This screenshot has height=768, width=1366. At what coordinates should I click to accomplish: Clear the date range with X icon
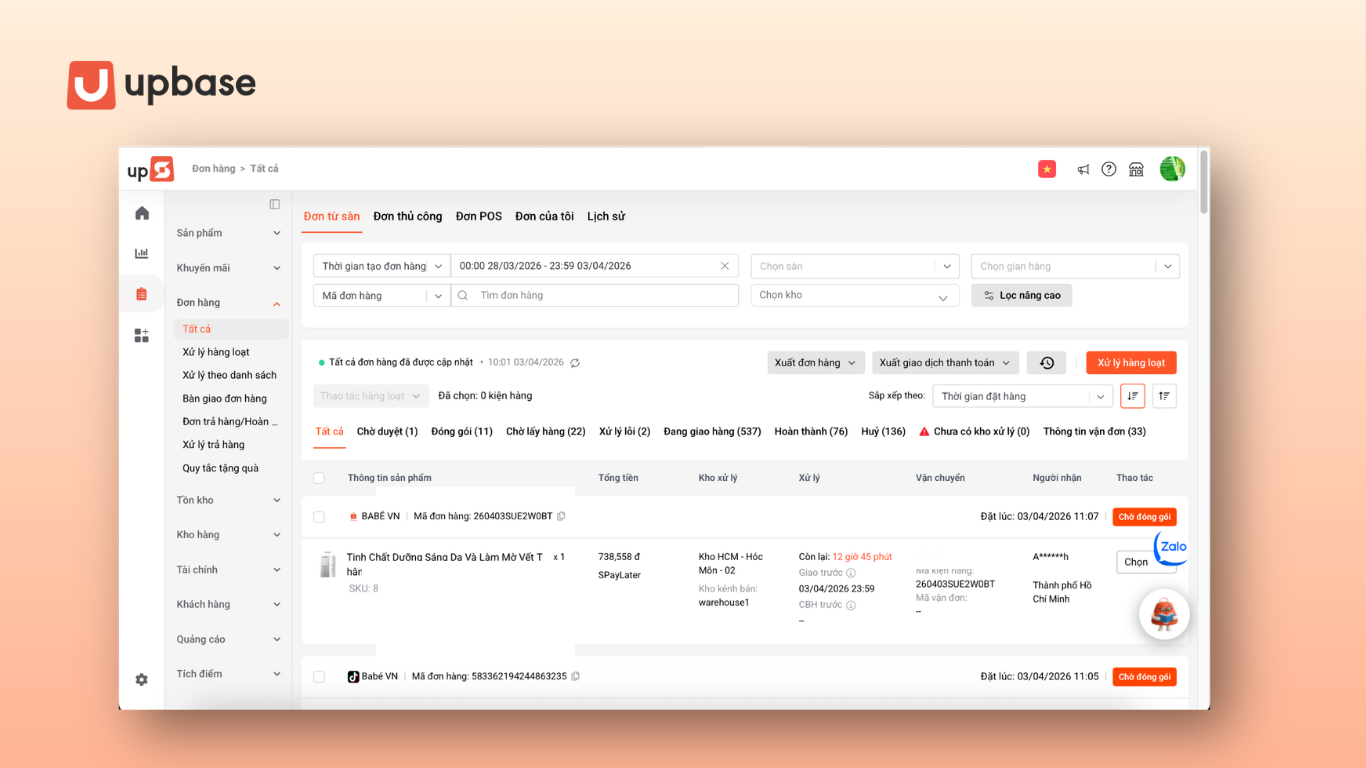tap(725, 266)
